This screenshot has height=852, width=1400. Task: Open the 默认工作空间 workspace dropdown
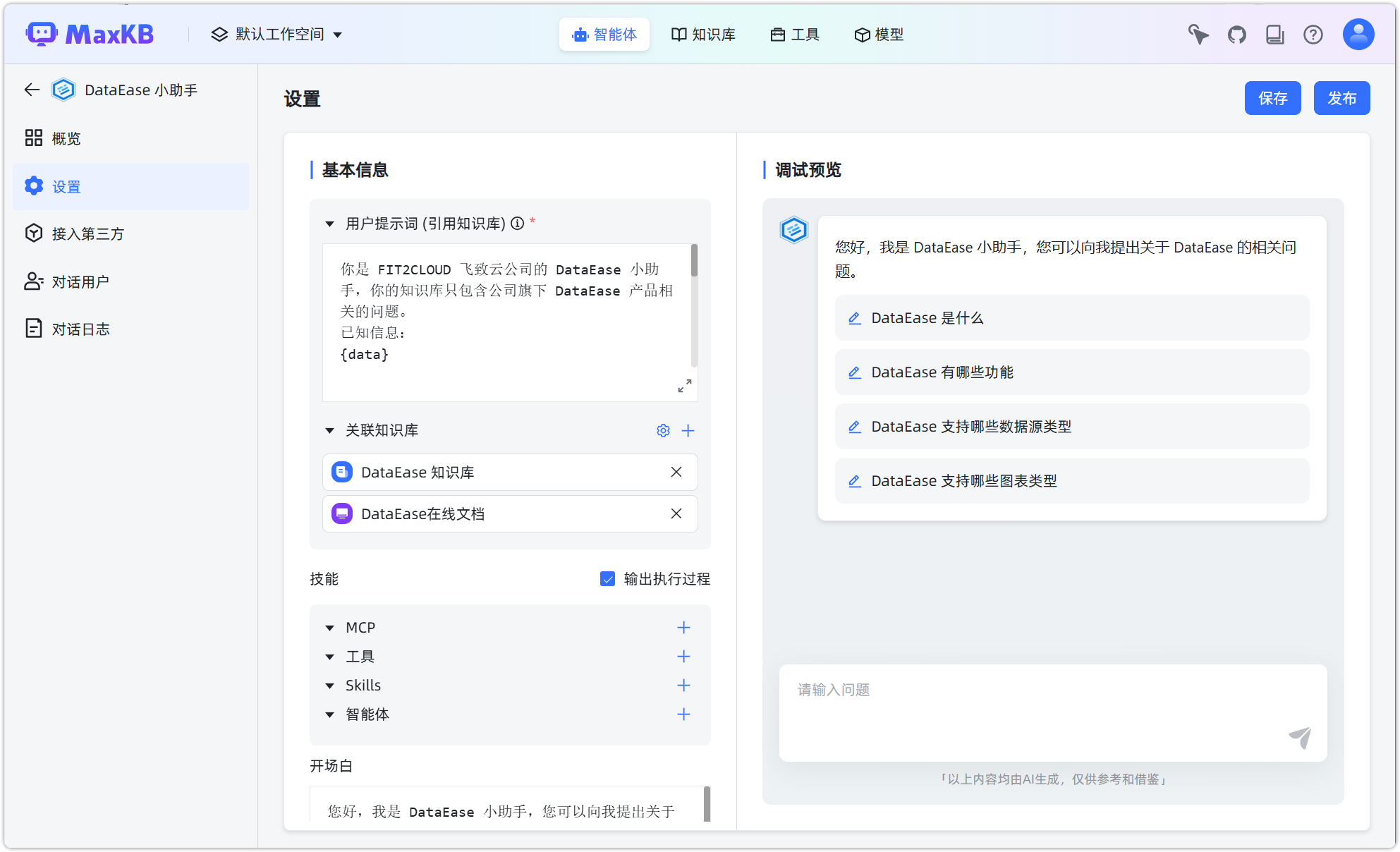(276, 34)
